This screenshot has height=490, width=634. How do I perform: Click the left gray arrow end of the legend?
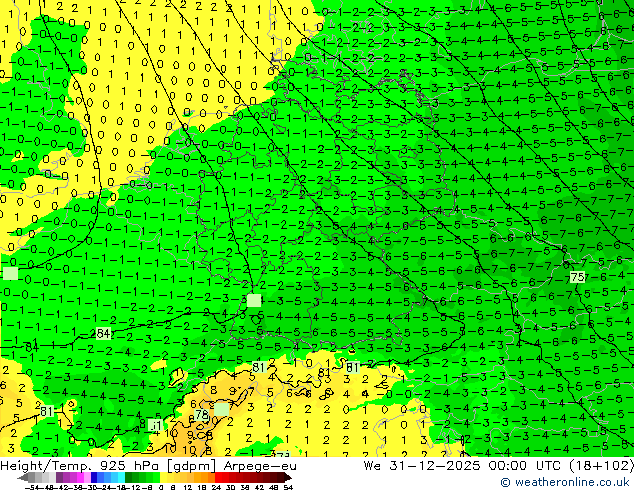[x=23, y=477]
